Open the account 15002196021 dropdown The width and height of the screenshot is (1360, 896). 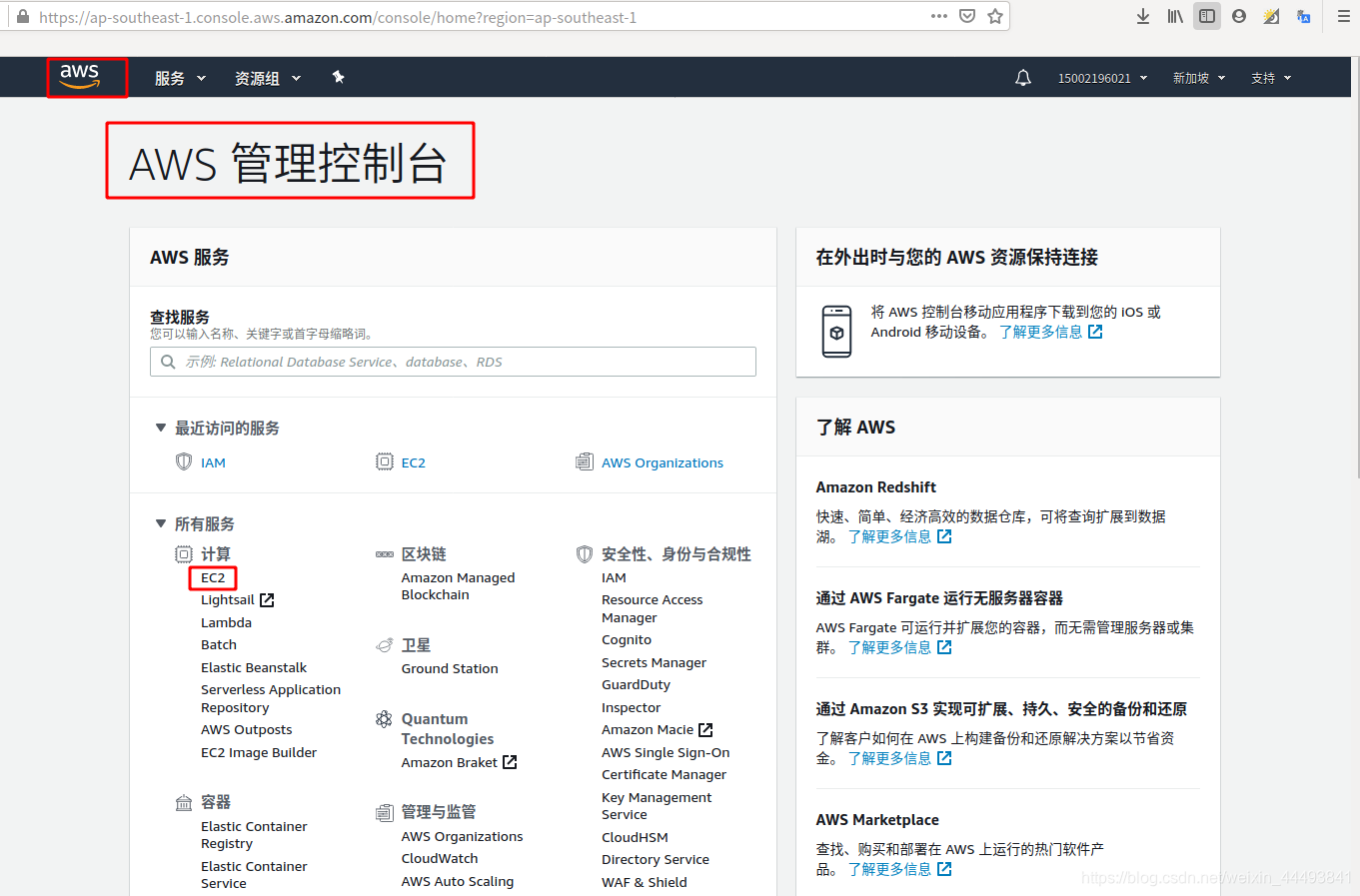tap(1102, 78)
